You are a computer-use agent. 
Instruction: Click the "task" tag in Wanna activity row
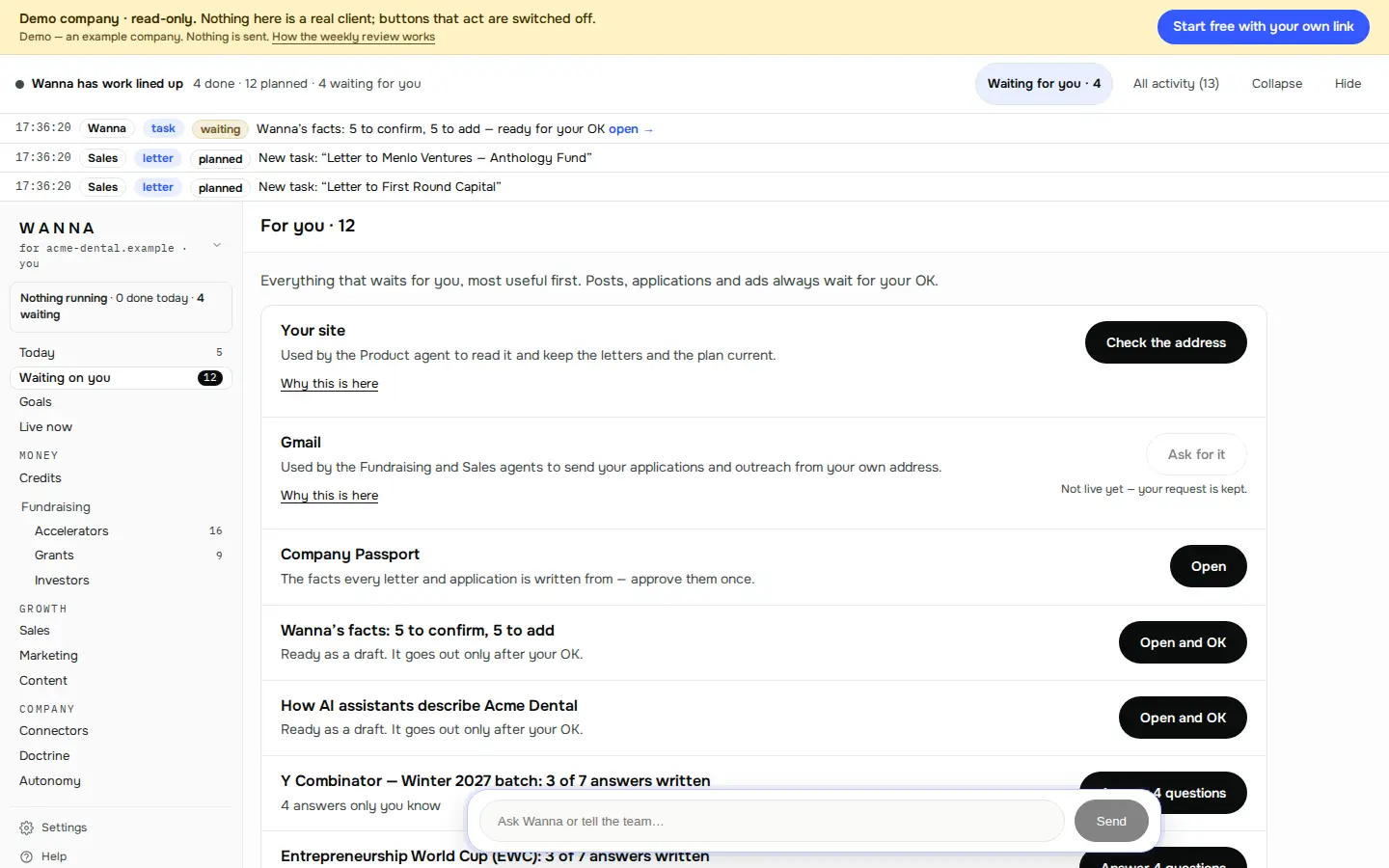[x=163, y=128]
